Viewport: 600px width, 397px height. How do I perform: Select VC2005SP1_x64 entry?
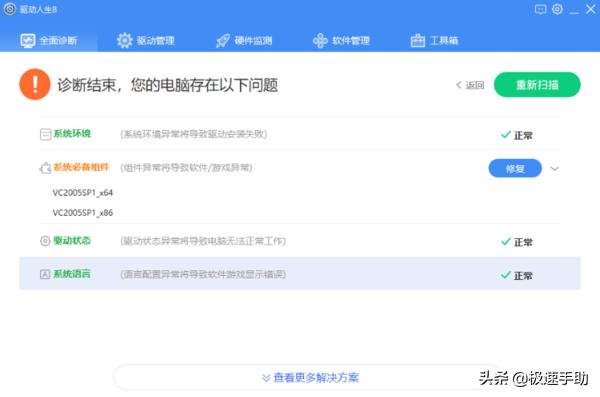[x=83, y=193]
